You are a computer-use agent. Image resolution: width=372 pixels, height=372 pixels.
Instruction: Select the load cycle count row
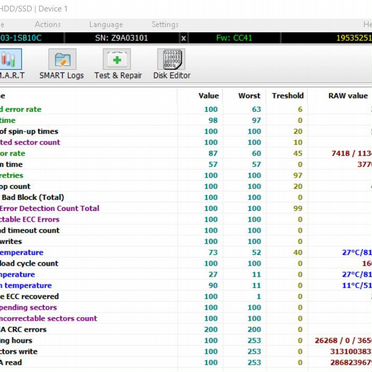(186, 263)
